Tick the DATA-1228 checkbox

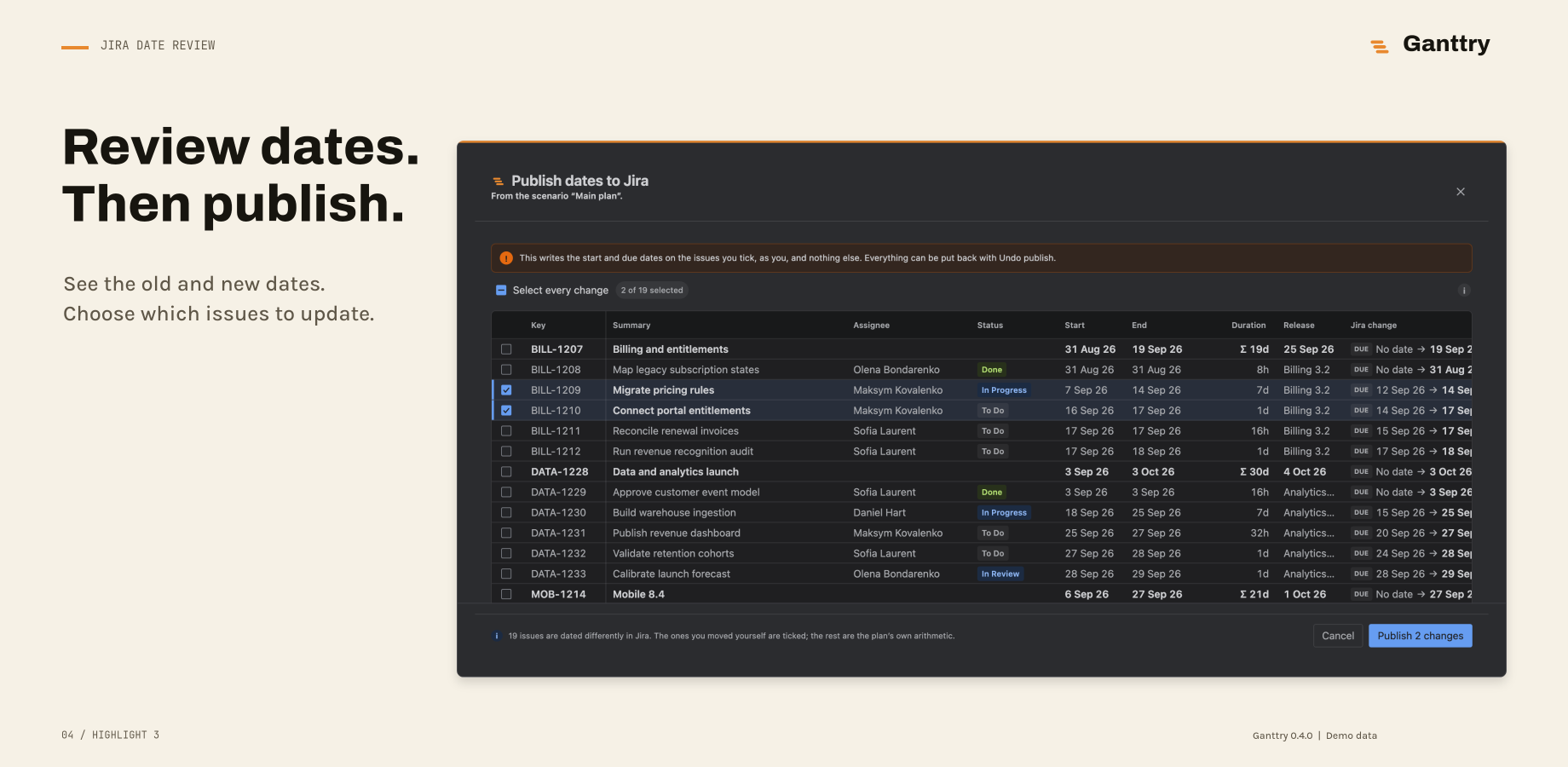coord(506,472)
